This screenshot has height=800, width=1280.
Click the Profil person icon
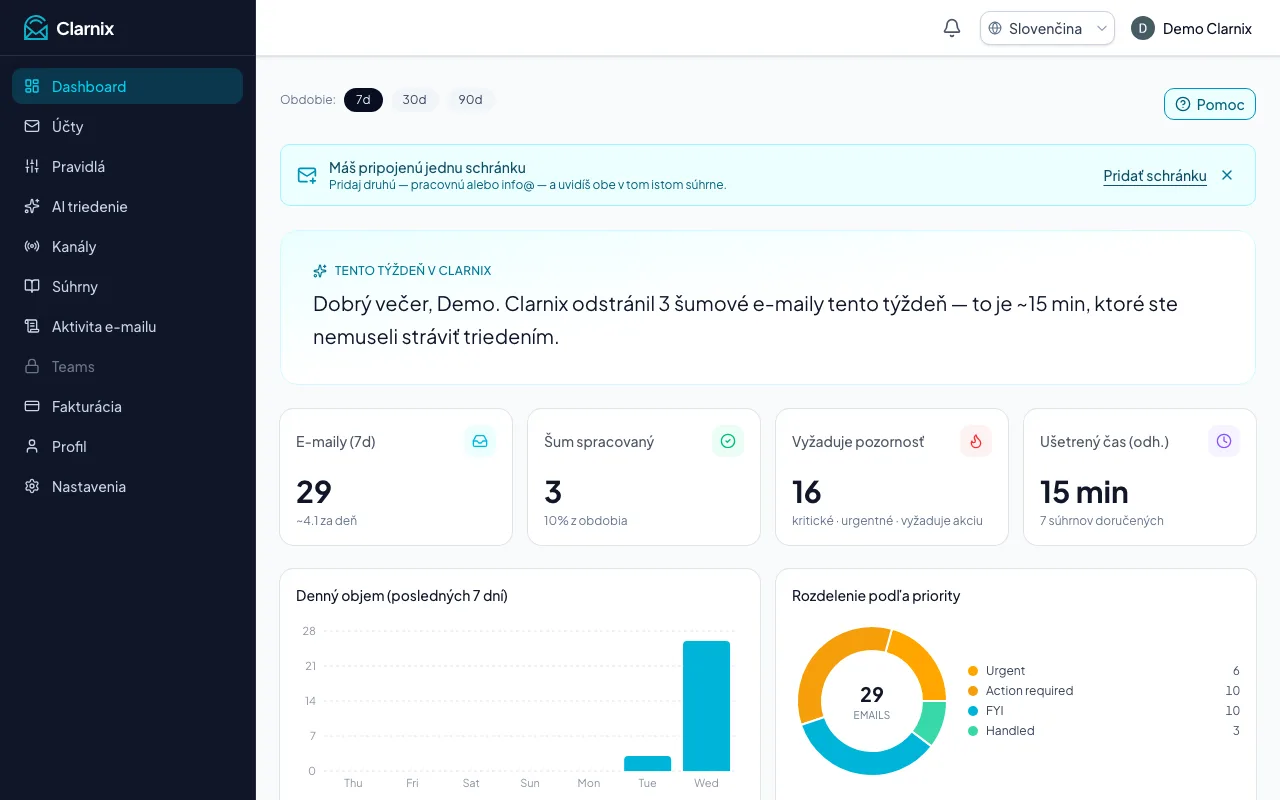point(32,446)
